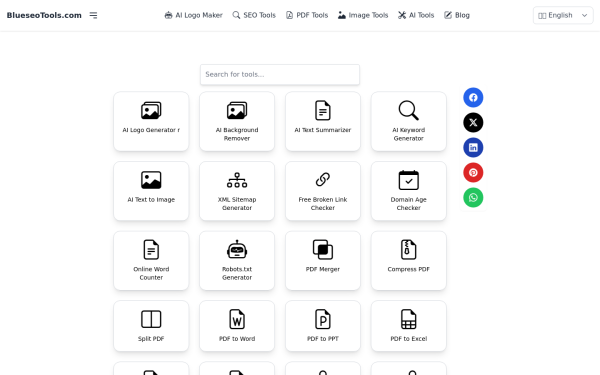Select the XML Sitemap Generator text label
This screenshot has width=600, height=375.
(237, 204)
